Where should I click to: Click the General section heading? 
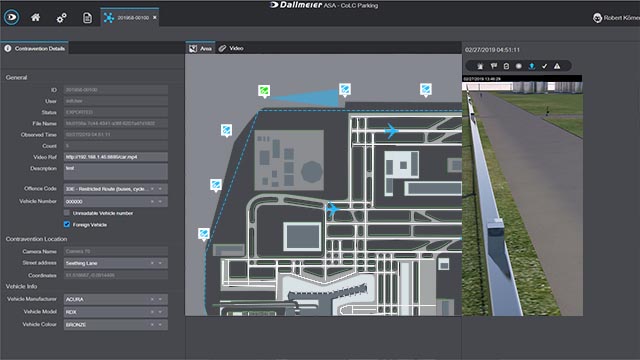16,77
